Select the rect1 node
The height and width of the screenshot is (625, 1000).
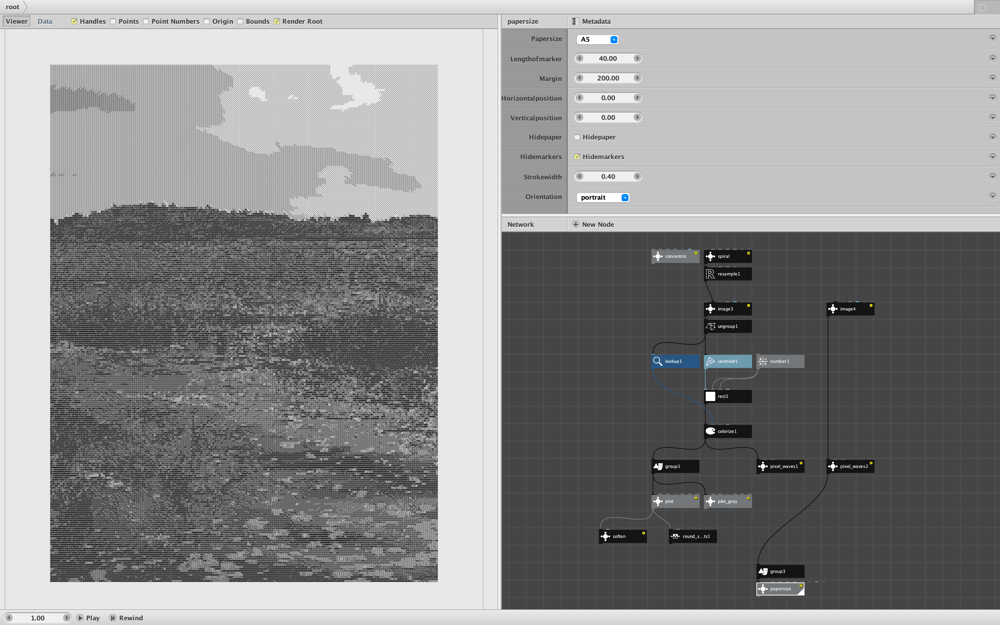click(x=728, y=397)
